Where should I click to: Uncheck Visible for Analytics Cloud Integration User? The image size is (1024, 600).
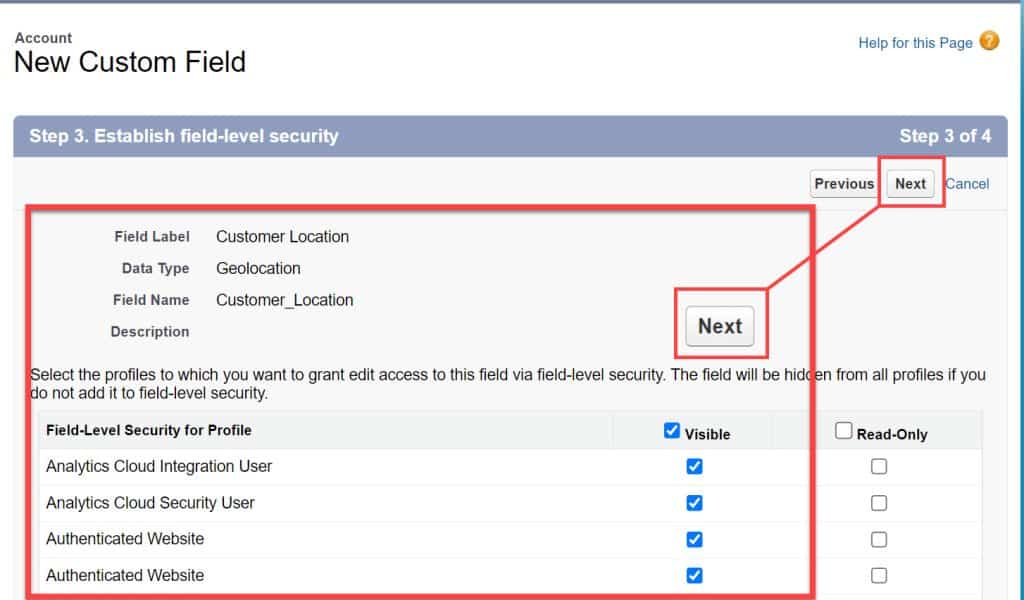pos(694,466)
